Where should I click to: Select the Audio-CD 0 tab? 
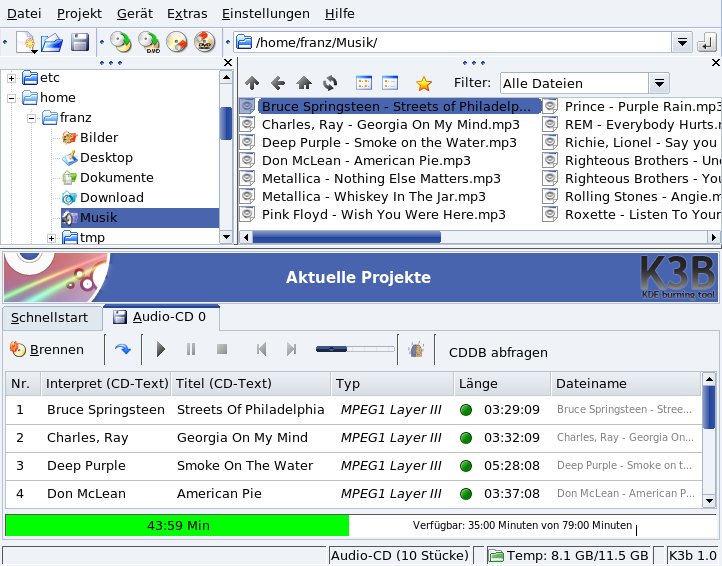click(x=162, y=317)
